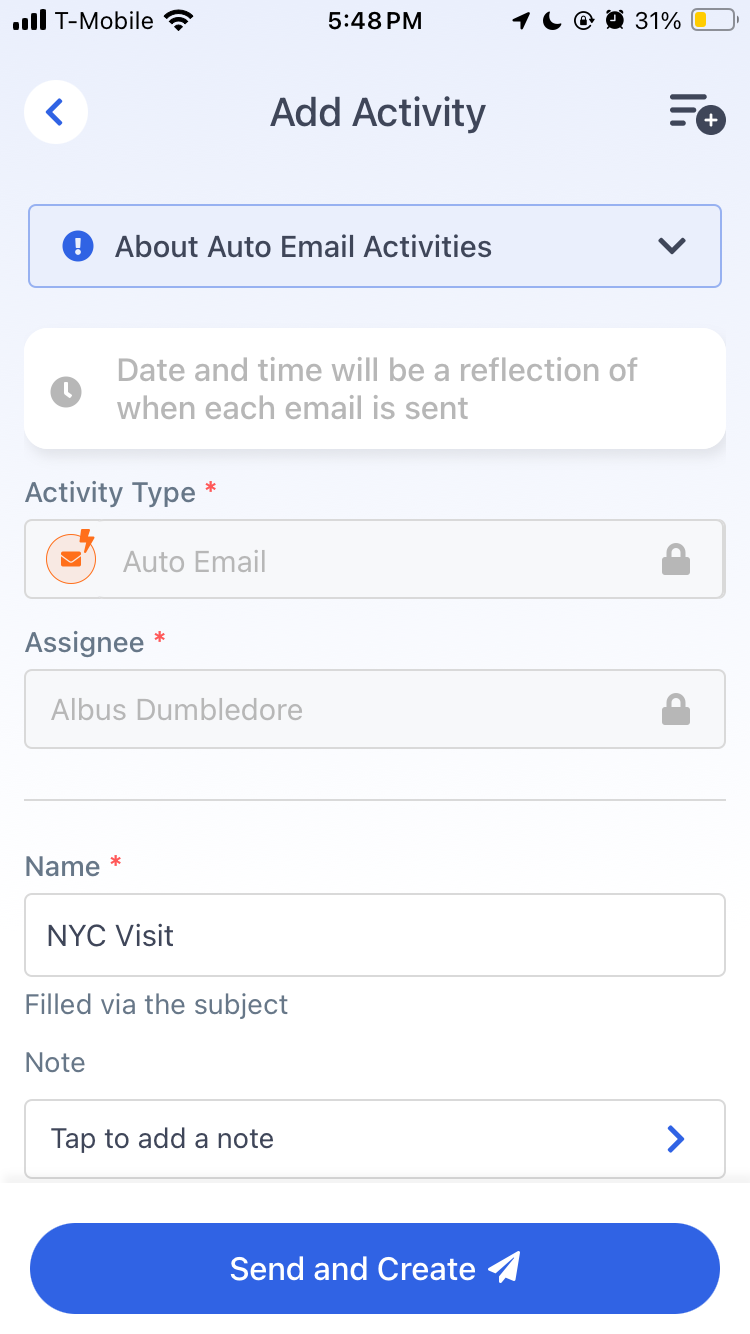Tap to add a note field
Image resolution: width=750 pixels, height=1334 pixels.
(375, 1138)
